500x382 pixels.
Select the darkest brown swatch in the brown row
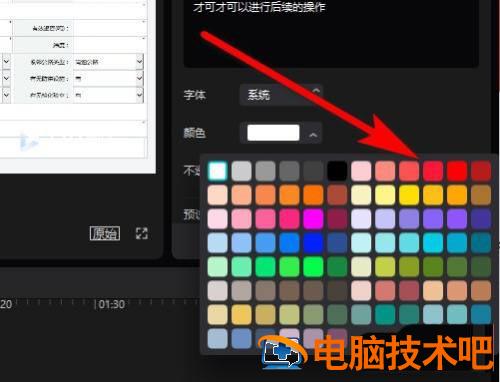click(337, 291)
